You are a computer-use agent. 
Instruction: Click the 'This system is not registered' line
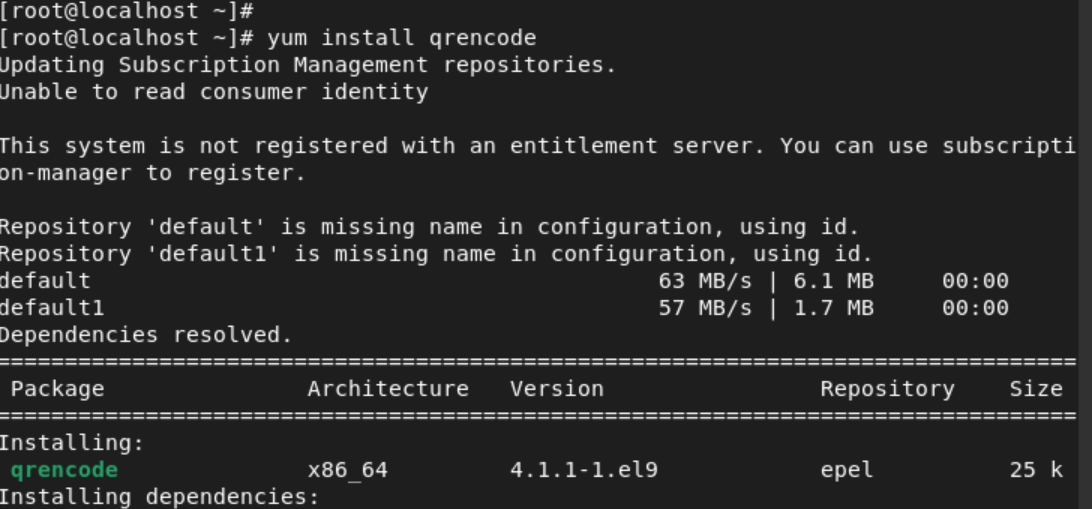538,146
